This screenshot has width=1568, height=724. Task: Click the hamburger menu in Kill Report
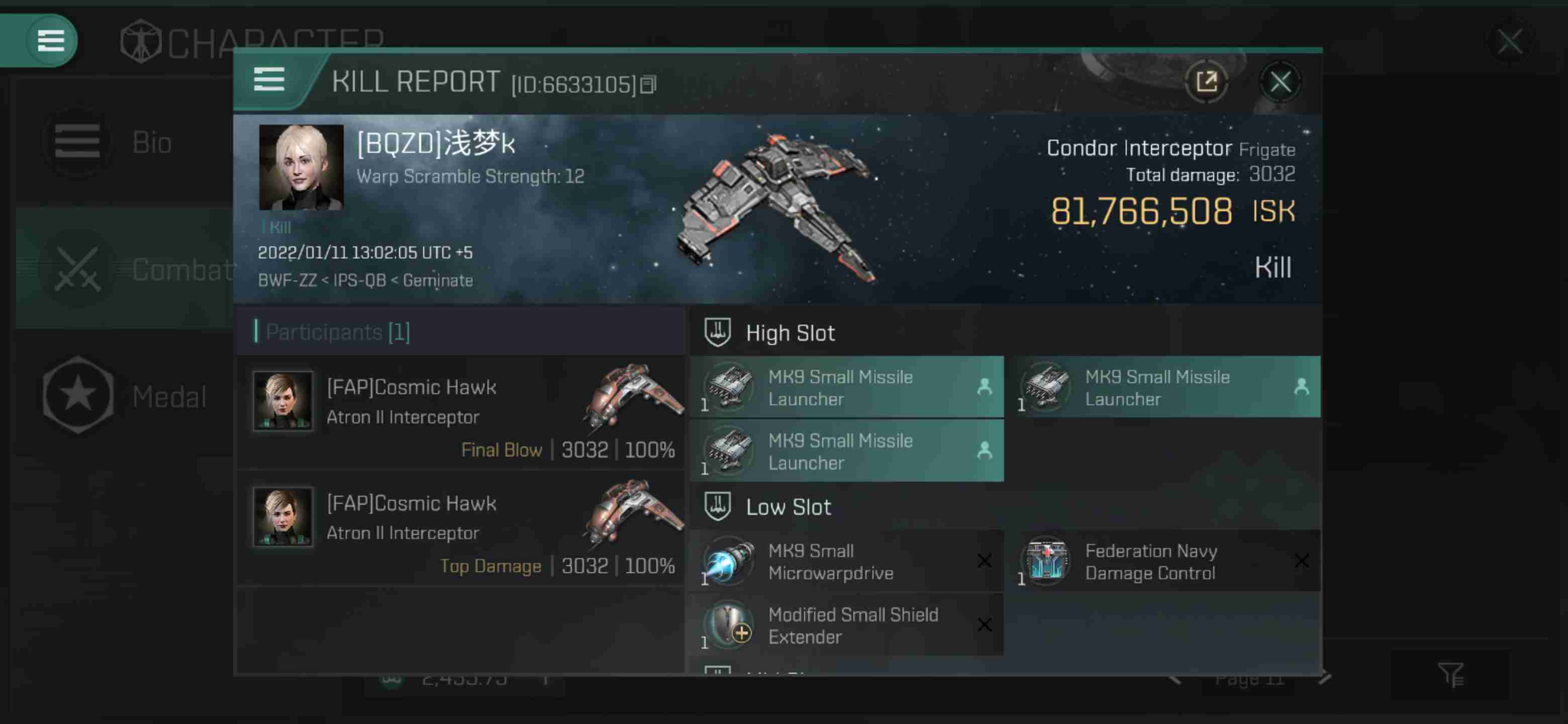(x=268, y=80)
